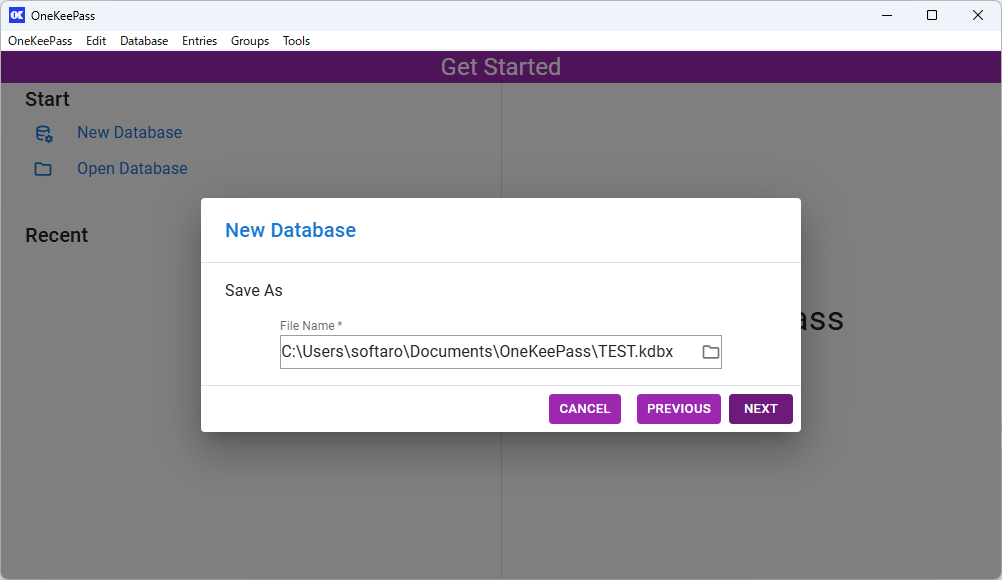Click the OneKeePass app icon in title bar

coord(17,15)
